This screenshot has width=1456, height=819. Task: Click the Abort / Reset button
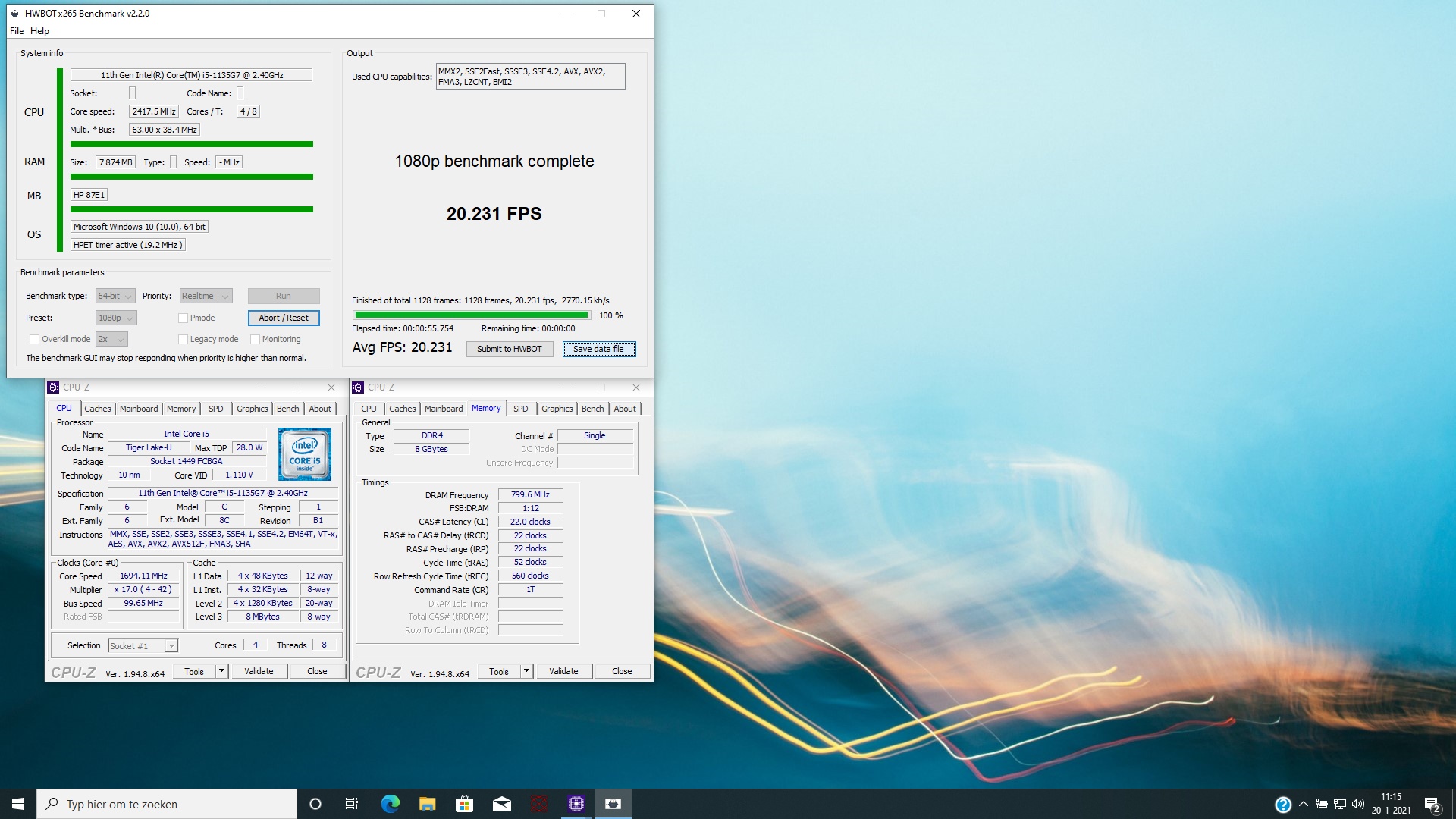(284, 318)
